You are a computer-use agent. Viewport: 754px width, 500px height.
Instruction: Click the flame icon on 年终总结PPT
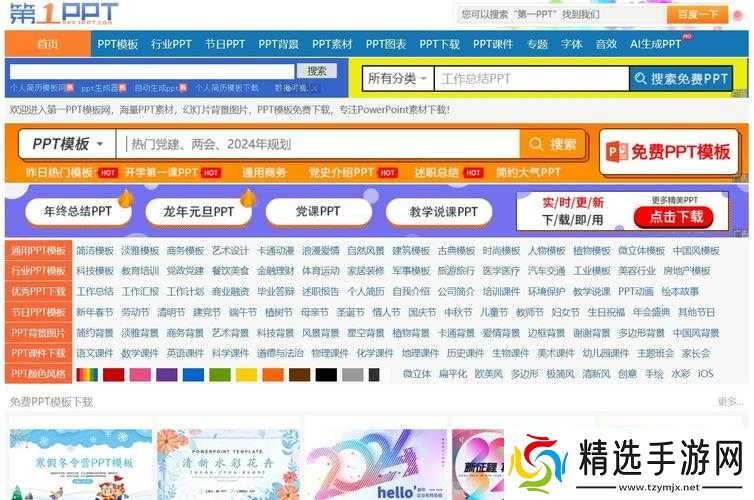point(125,199)
